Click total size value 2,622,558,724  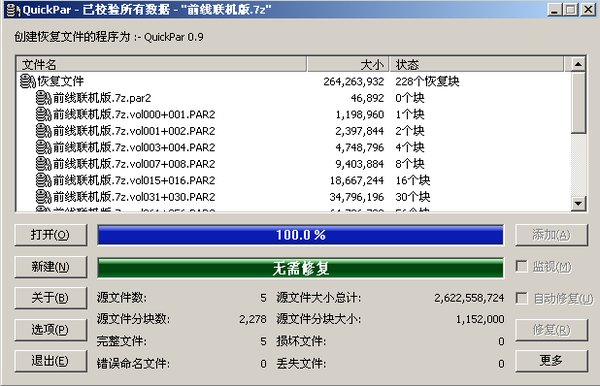point(469,298)
